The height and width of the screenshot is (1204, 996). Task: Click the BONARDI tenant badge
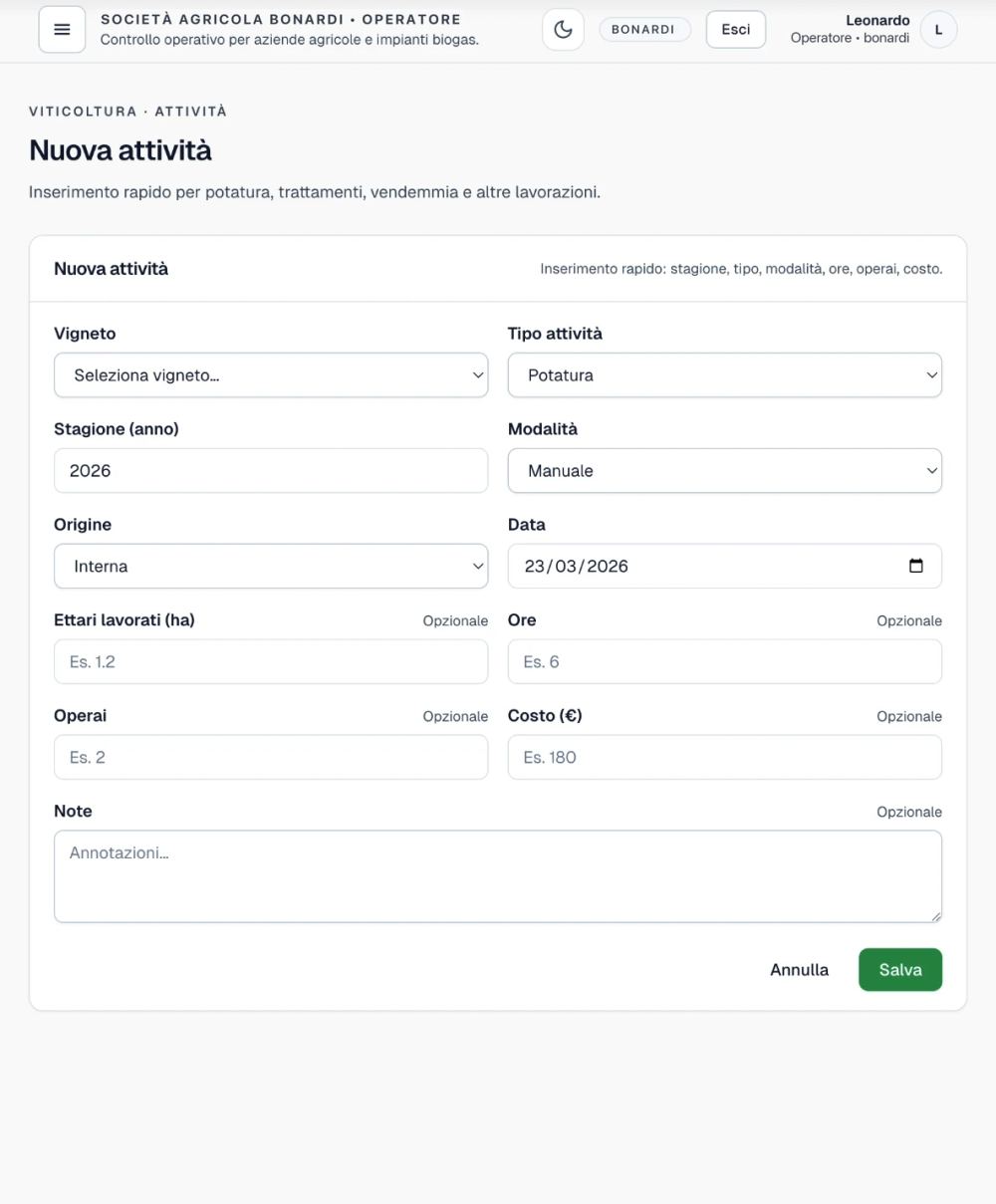[644, 30]
